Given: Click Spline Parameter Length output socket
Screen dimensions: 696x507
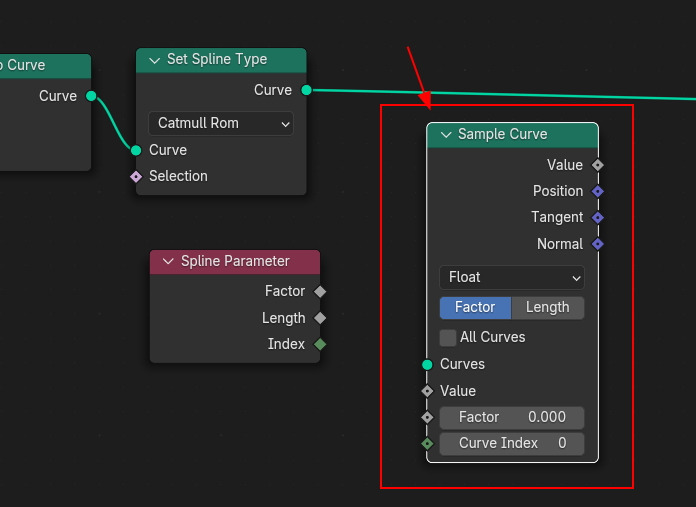Looking at the screenshot, I should point(320,318).
